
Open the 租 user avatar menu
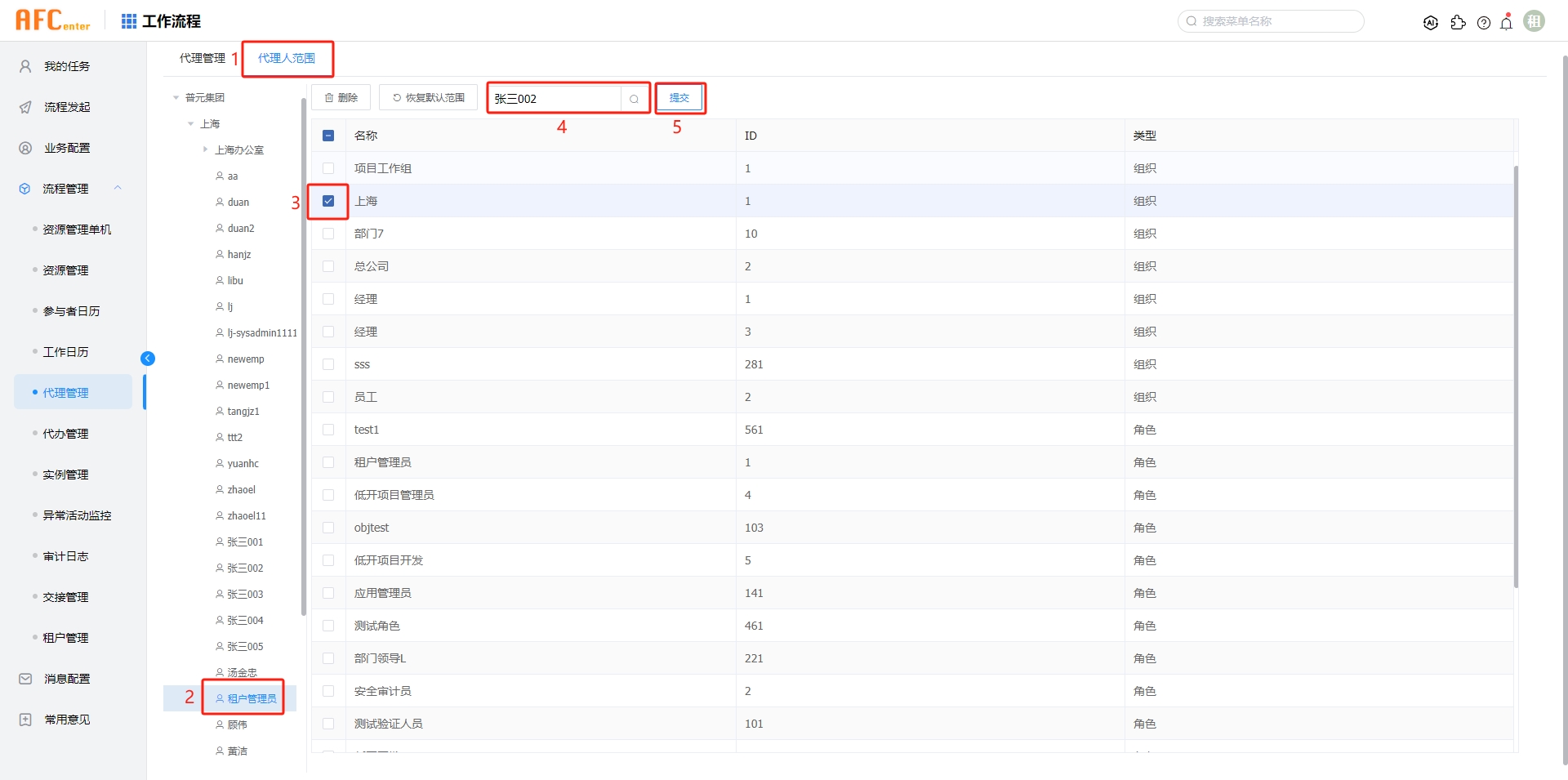[x=1535, y=20]
